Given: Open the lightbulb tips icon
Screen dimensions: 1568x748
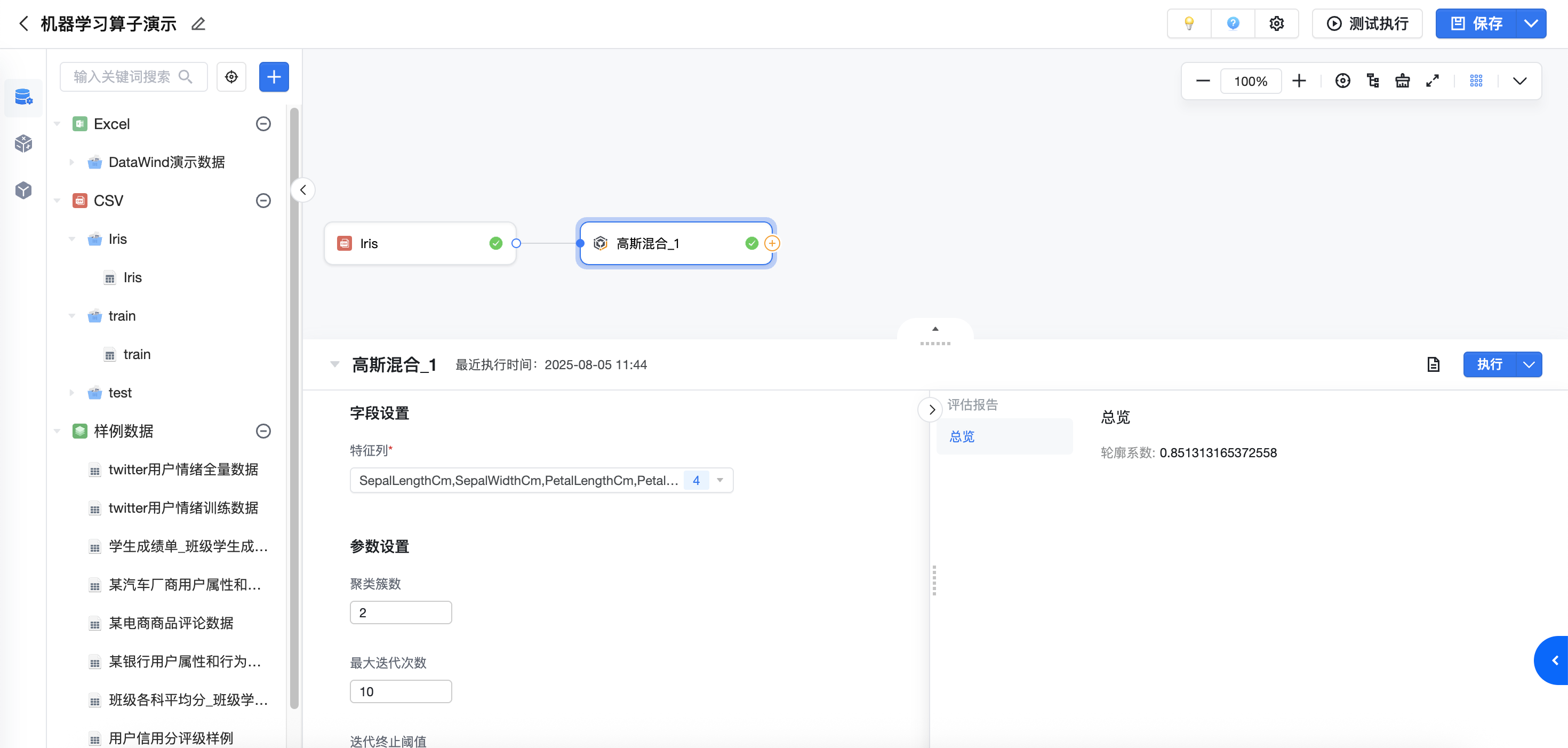Looking at the screenshot, I should pyautogui.click(x=1188, y=24).
